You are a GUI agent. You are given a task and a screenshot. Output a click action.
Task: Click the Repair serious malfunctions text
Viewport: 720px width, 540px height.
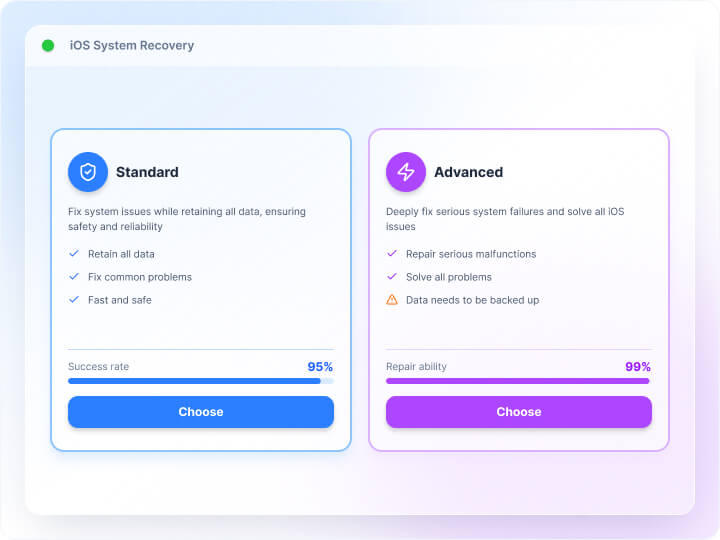click(471, 254)
